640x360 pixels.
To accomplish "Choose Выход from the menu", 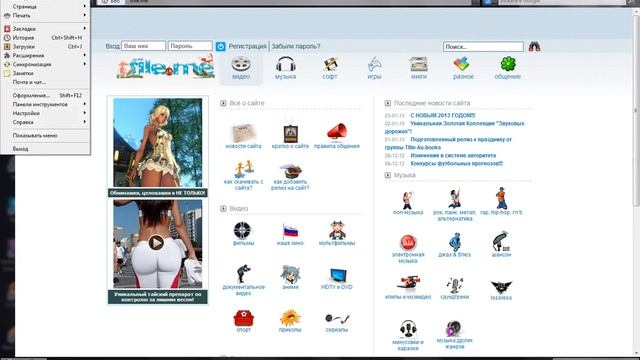I will coord(45,149).
